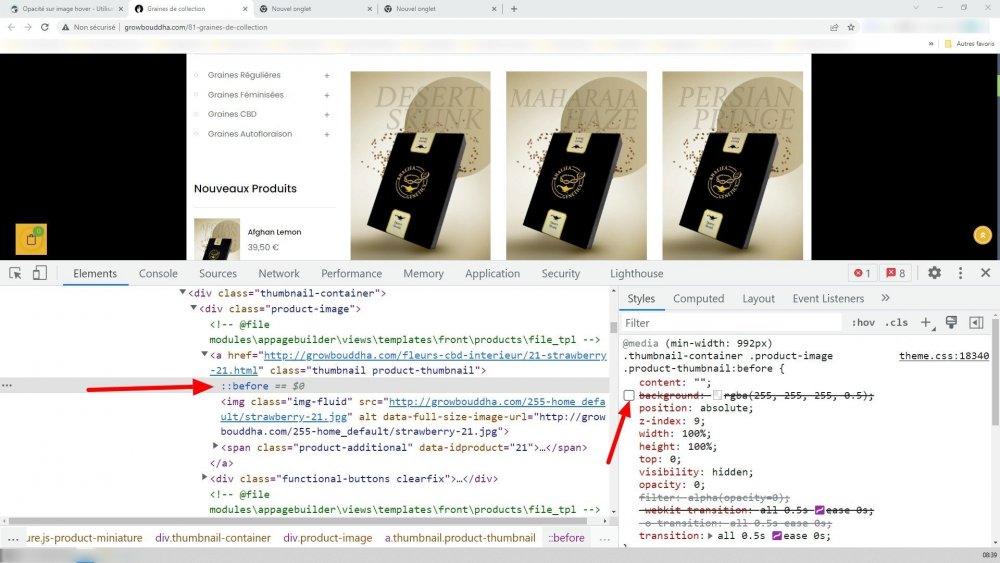Click into the Styles Filter field
The image size is (1000, 563).
coord(732,323)
